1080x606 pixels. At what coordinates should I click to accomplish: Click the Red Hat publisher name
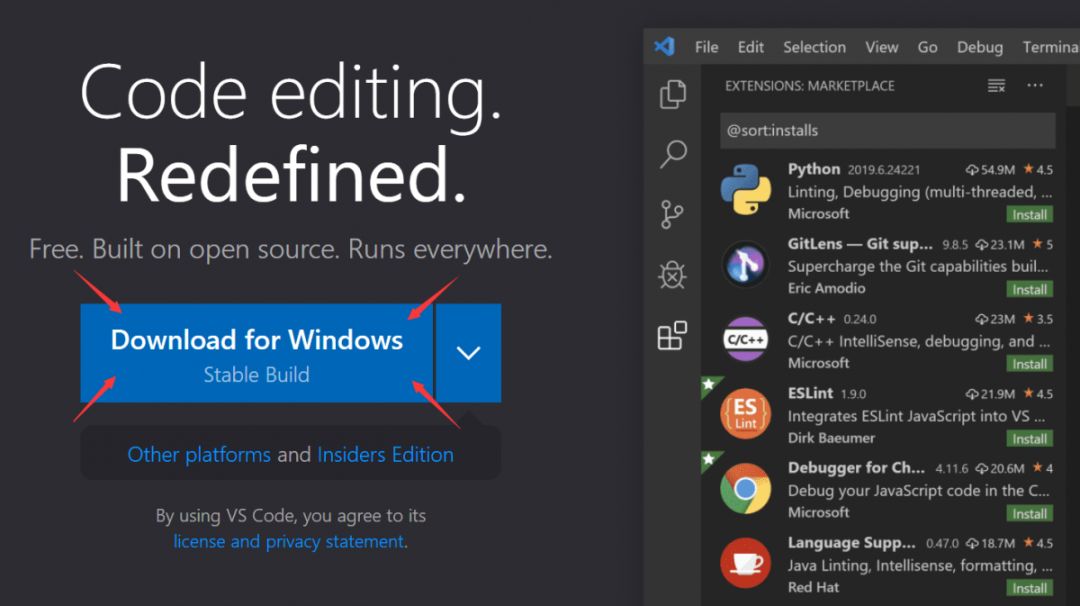(813, 587)
